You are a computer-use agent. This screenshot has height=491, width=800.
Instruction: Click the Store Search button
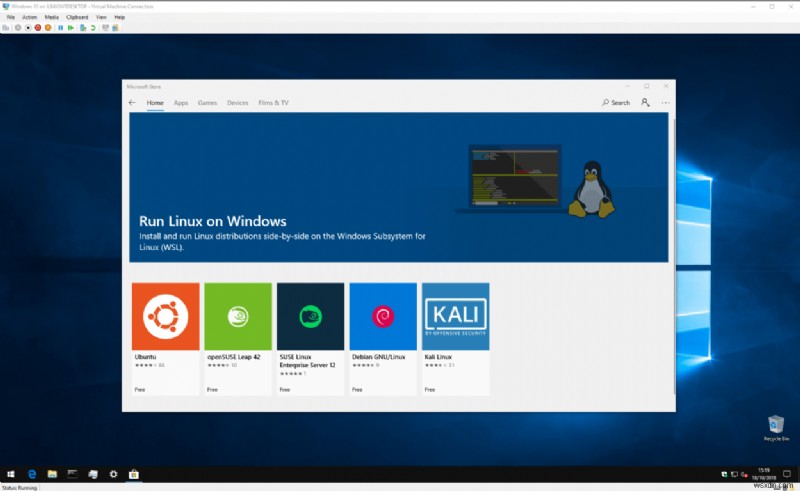616,103
